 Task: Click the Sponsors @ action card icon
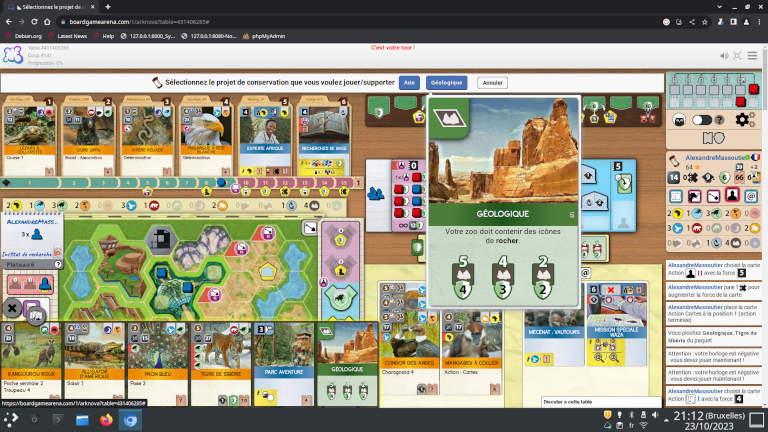751,196
